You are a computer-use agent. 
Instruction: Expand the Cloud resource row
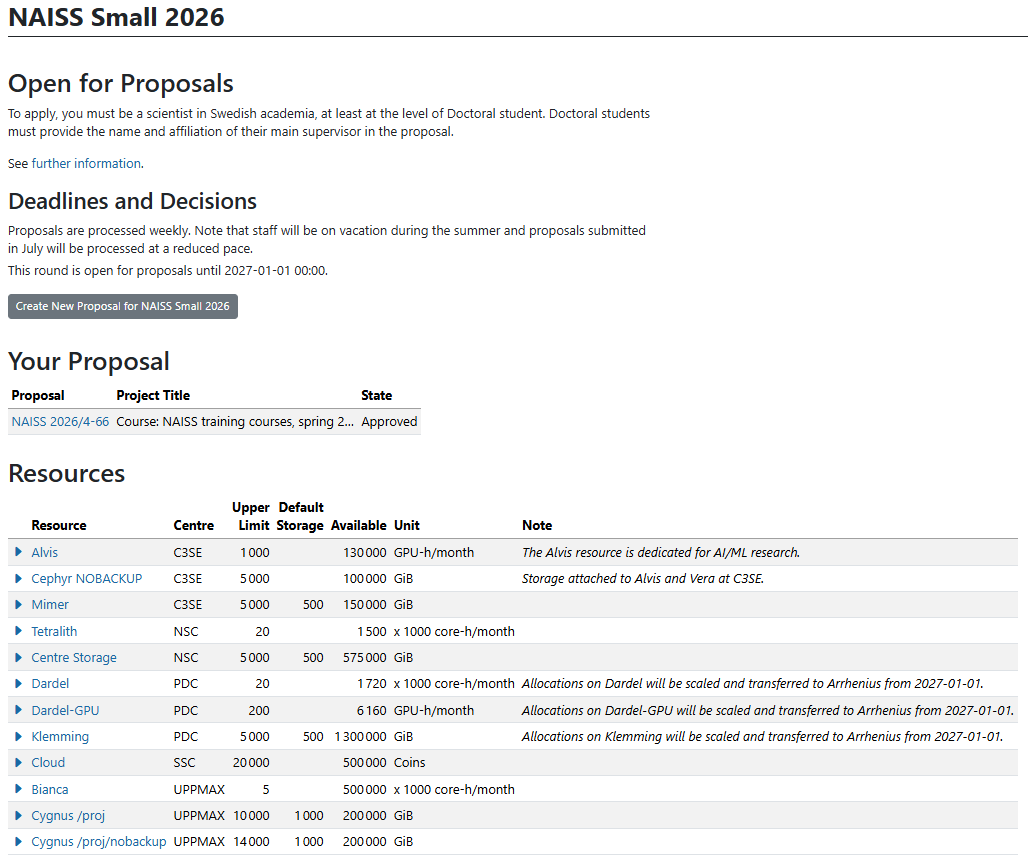(x=18, y=762)
